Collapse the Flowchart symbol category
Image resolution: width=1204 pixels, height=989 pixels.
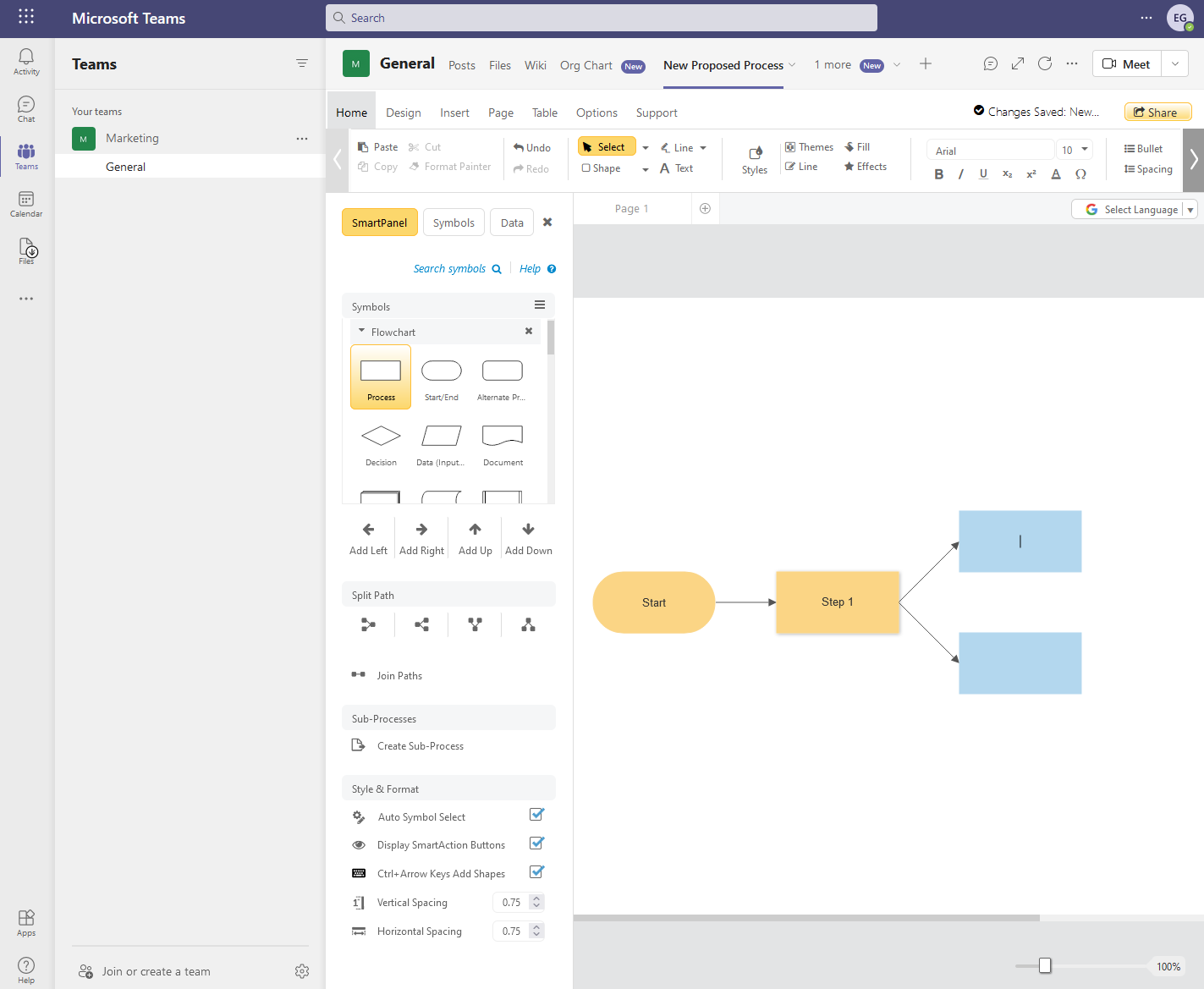(x=362, y=331)
